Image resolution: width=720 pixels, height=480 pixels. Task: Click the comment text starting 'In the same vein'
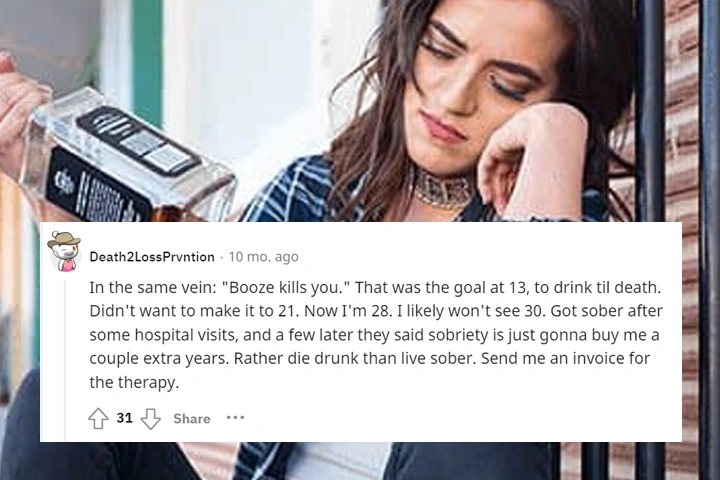tap(376, 334)
